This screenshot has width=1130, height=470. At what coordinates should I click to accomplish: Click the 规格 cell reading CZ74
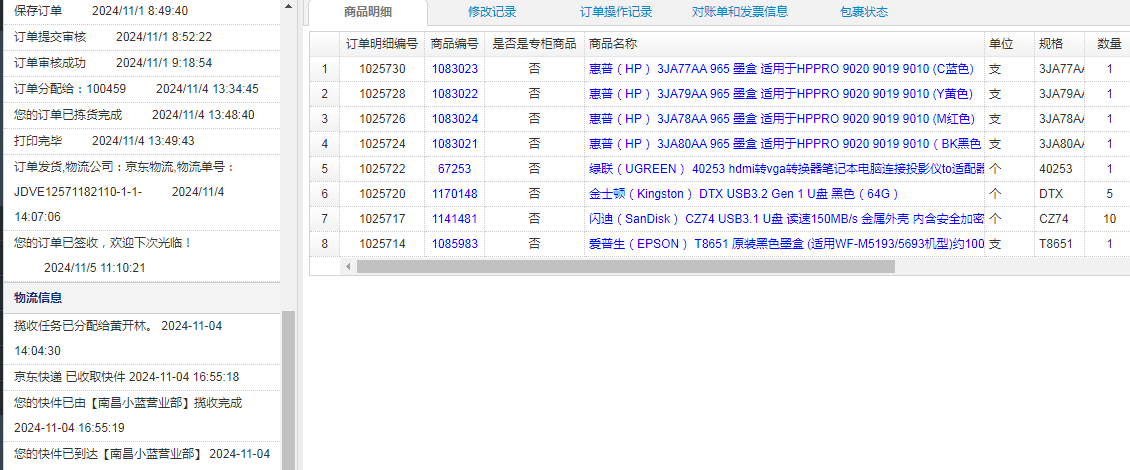(1059, 219)
